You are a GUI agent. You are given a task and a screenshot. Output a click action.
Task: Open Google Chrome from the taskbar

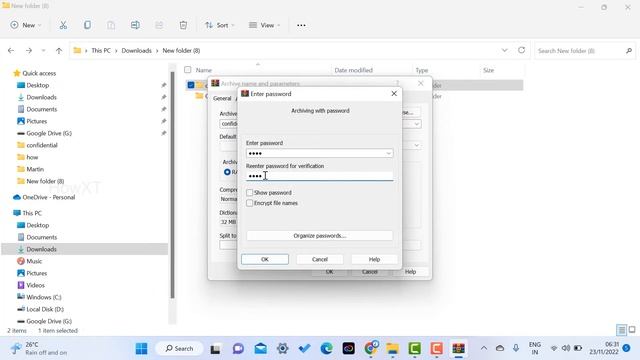point(371,349)
